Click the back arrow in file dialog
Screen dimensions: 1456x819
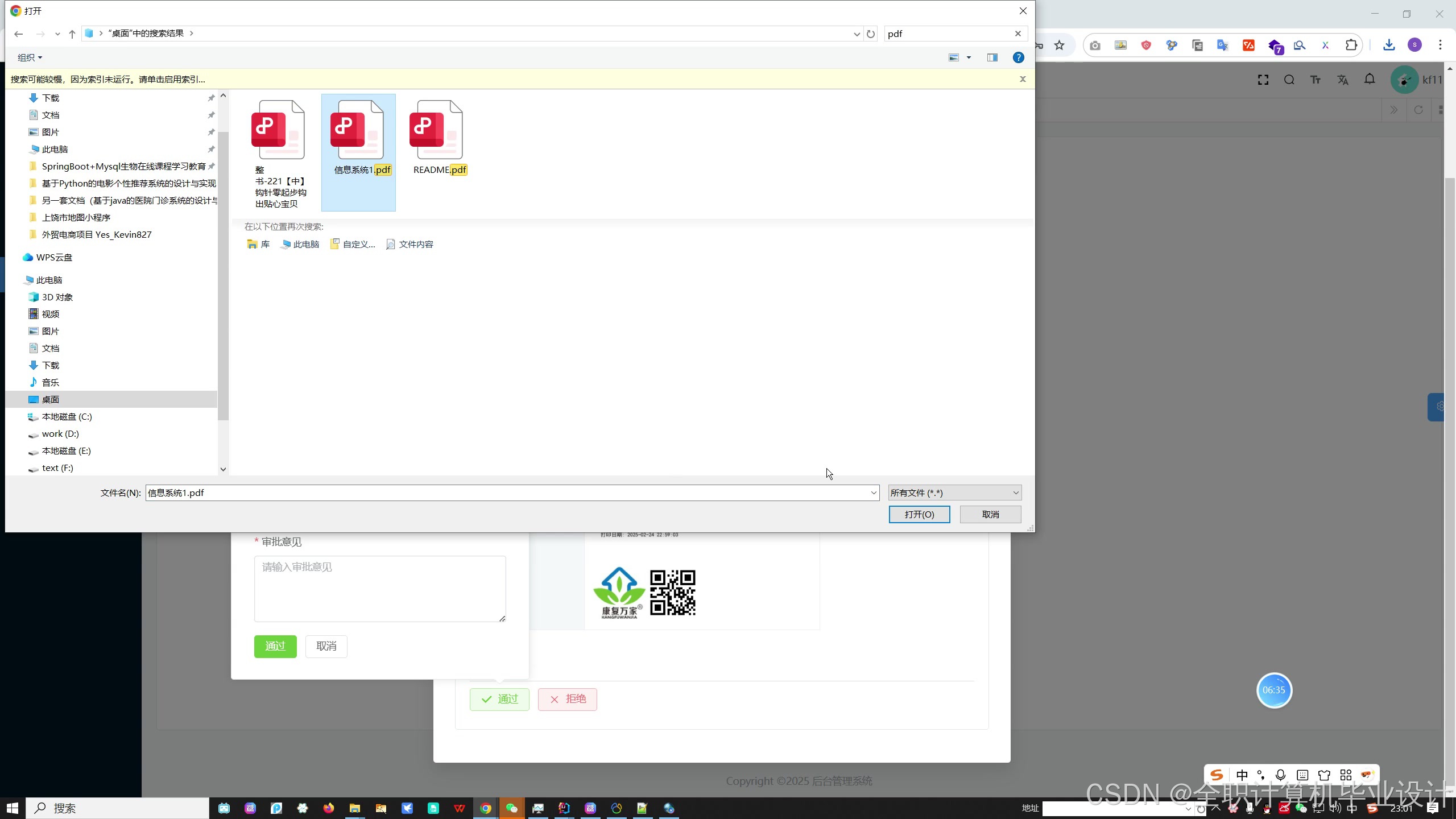[x=18, y=34]
